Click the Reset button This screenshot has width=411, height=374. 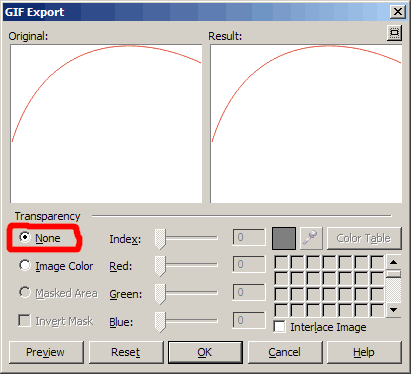126,352
